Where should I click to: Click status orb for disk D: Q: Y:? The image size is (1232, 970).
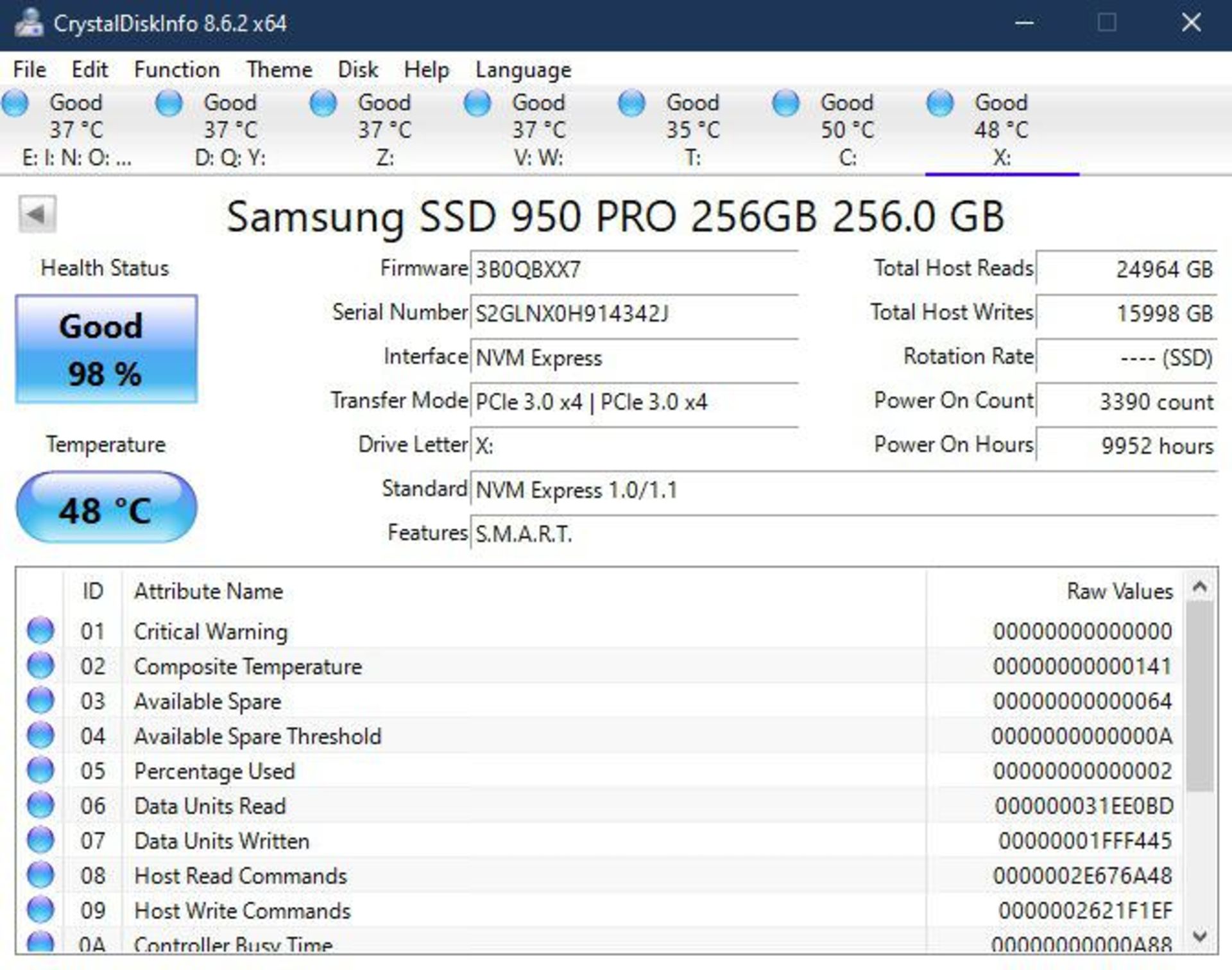pos(169,103)
